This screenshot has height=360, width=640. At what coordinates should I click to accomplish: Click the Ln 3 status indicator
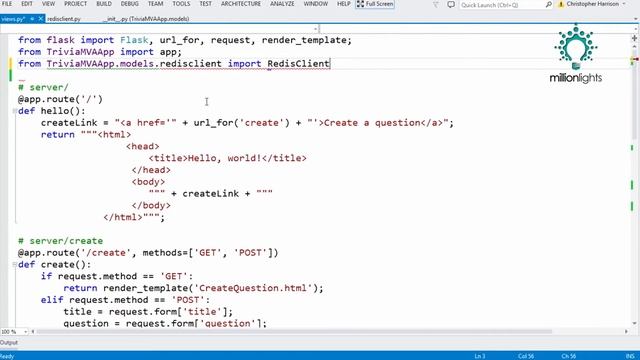480,356
